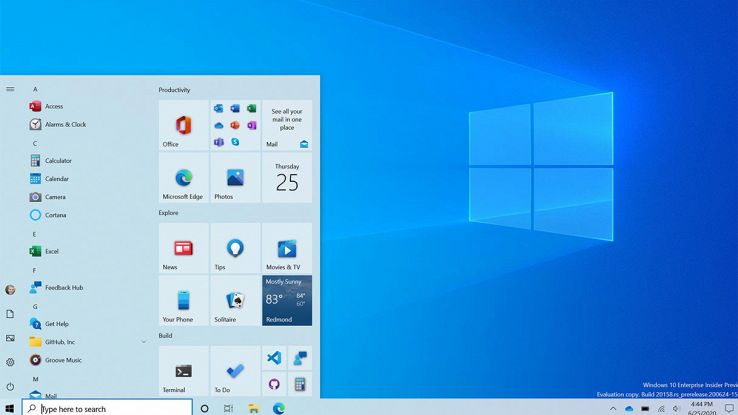Launch the Movies & TV tile
Viewport: 738px width, 415px height.
[287, 248]
